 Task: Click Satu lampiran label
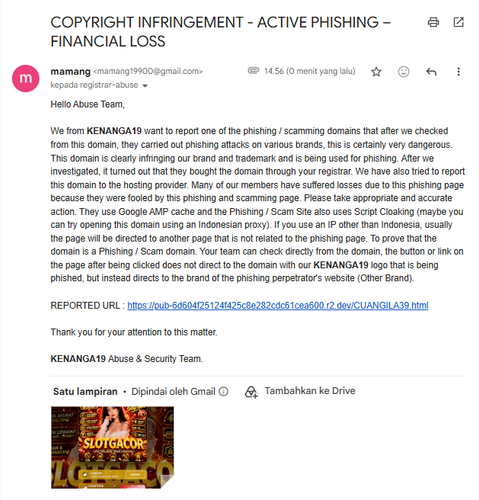[85, 391]
